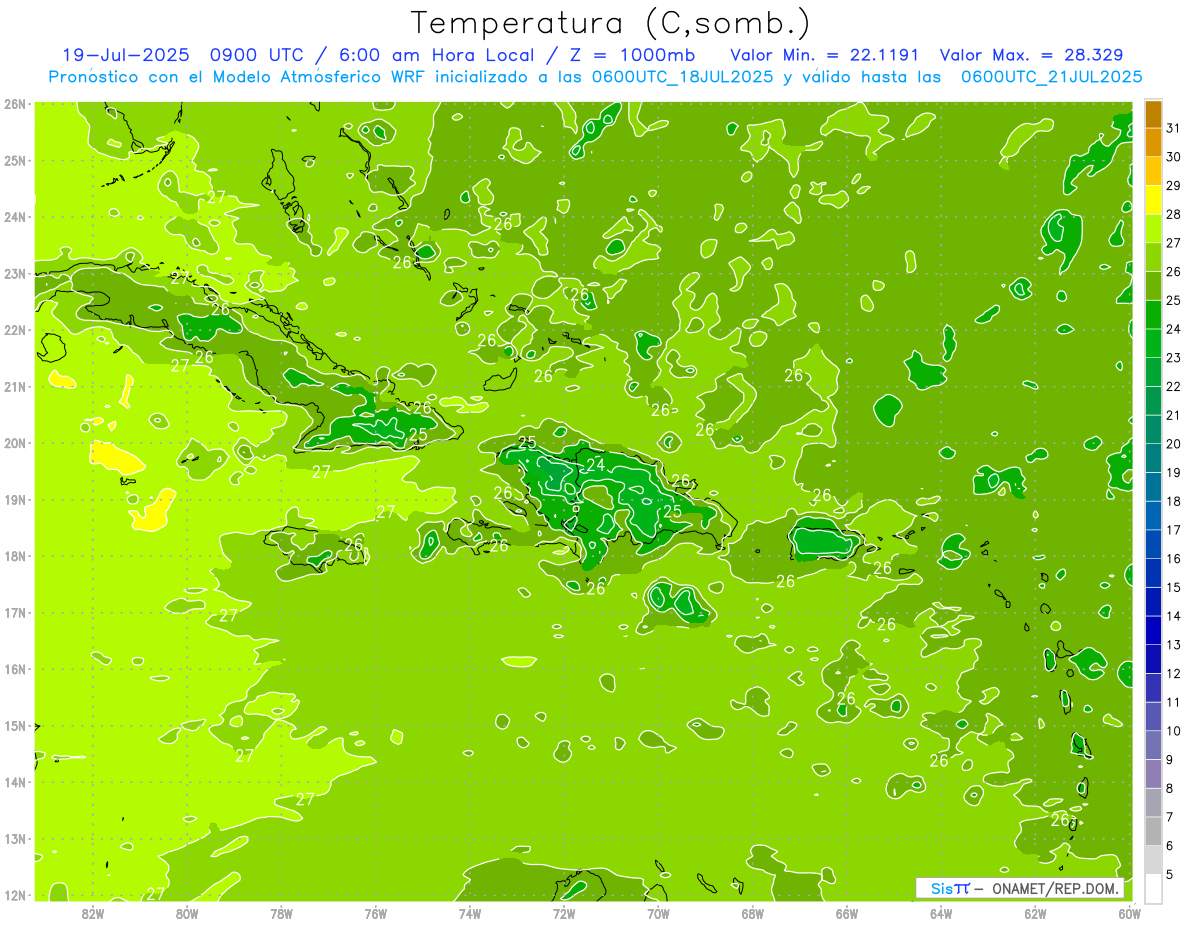Screen dimensions: 1200x927
Task: Click the '13N' latitude label
Action: (14, 838)
